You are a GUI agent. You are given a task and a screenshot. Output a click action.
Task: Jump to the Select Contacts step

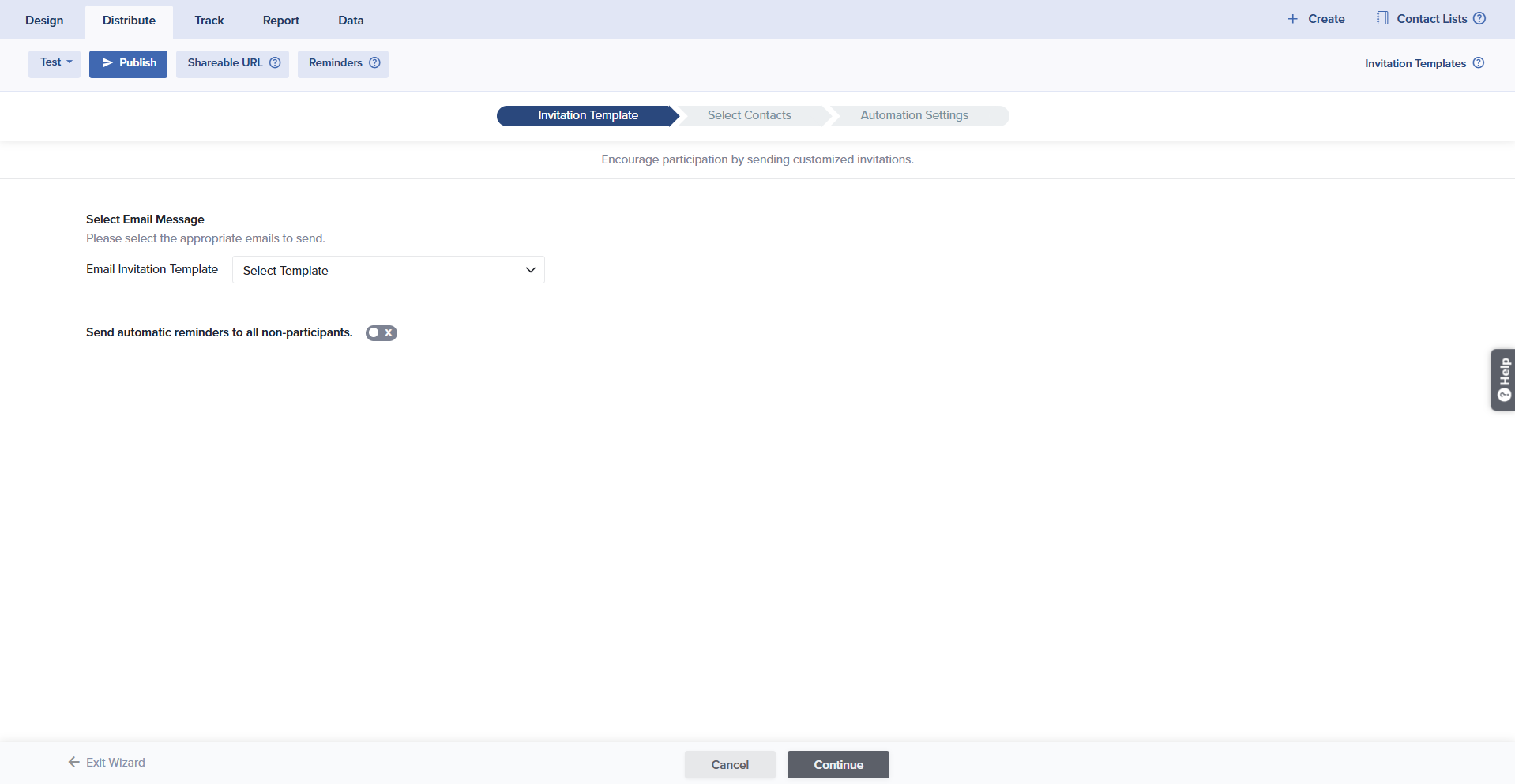click(x=749, y=115)
